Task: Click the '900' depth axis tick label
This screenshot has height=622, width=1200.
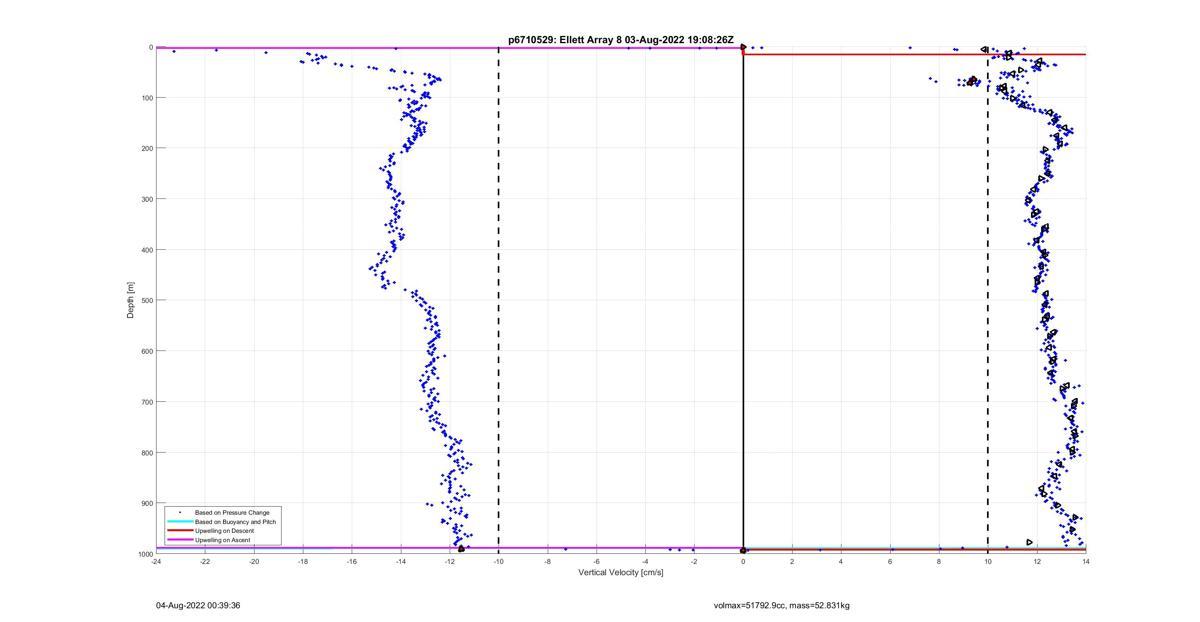Action: click(x=146, y=503)
